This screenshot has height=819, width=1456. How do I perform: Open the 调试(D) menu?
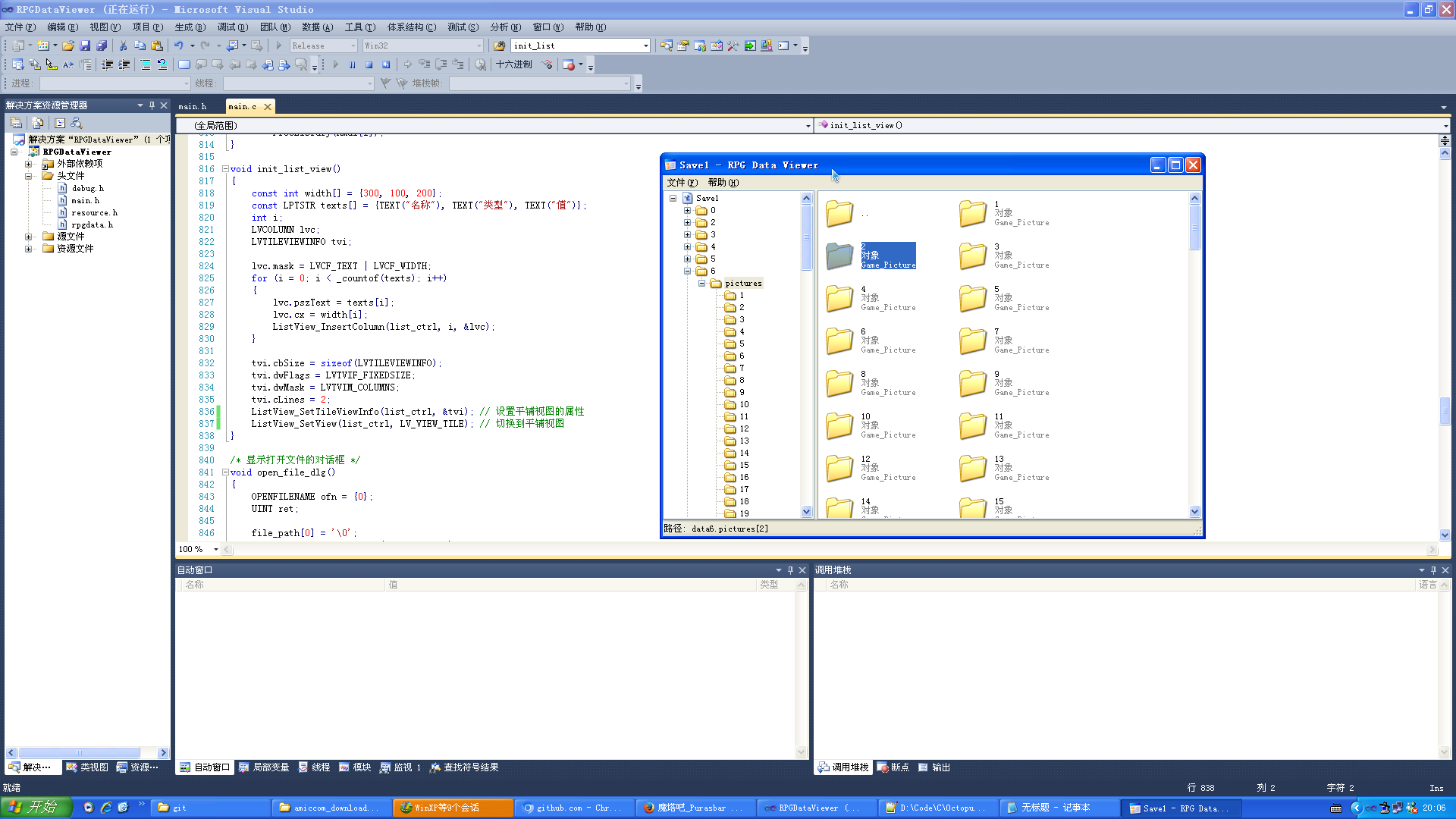(232, 27)
